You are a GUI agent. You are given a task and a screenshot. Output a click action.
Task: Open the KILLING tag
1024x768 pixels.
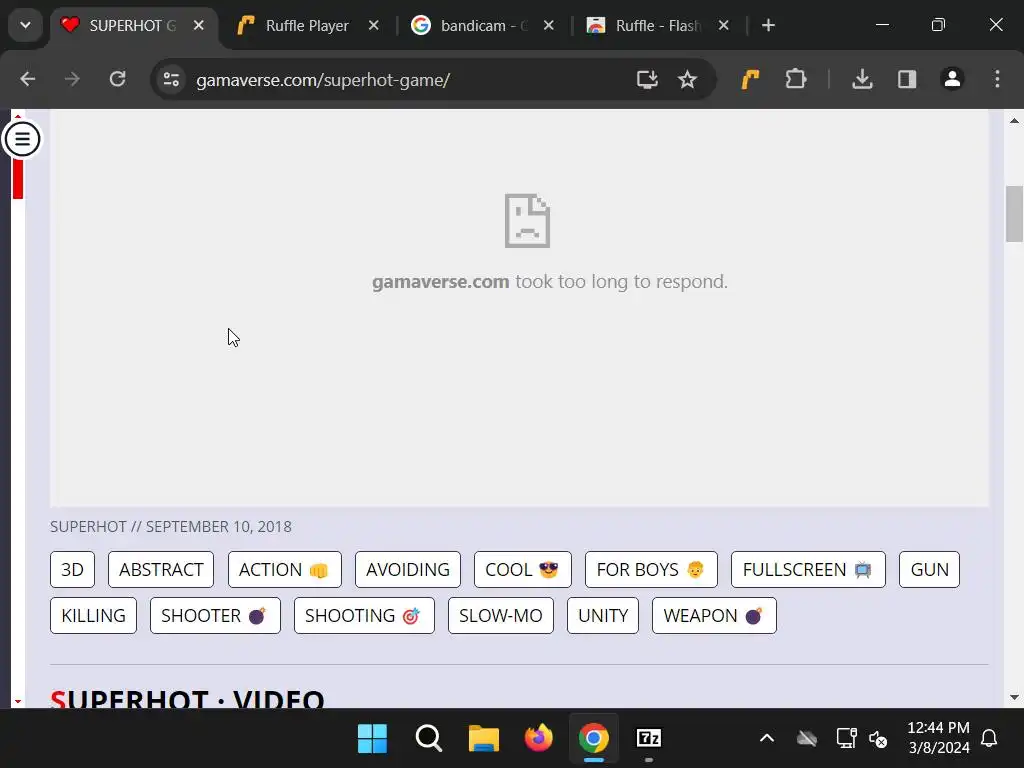(x=93, y=615)
